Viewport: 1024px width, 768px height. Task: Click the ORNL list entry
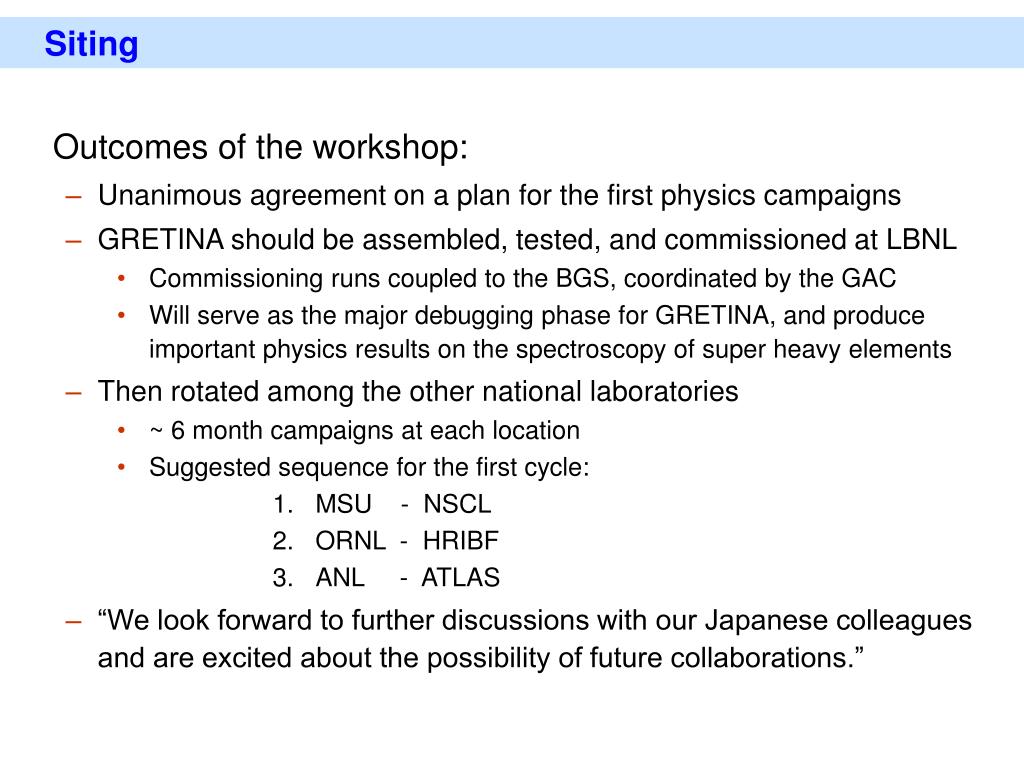[351, 541]
